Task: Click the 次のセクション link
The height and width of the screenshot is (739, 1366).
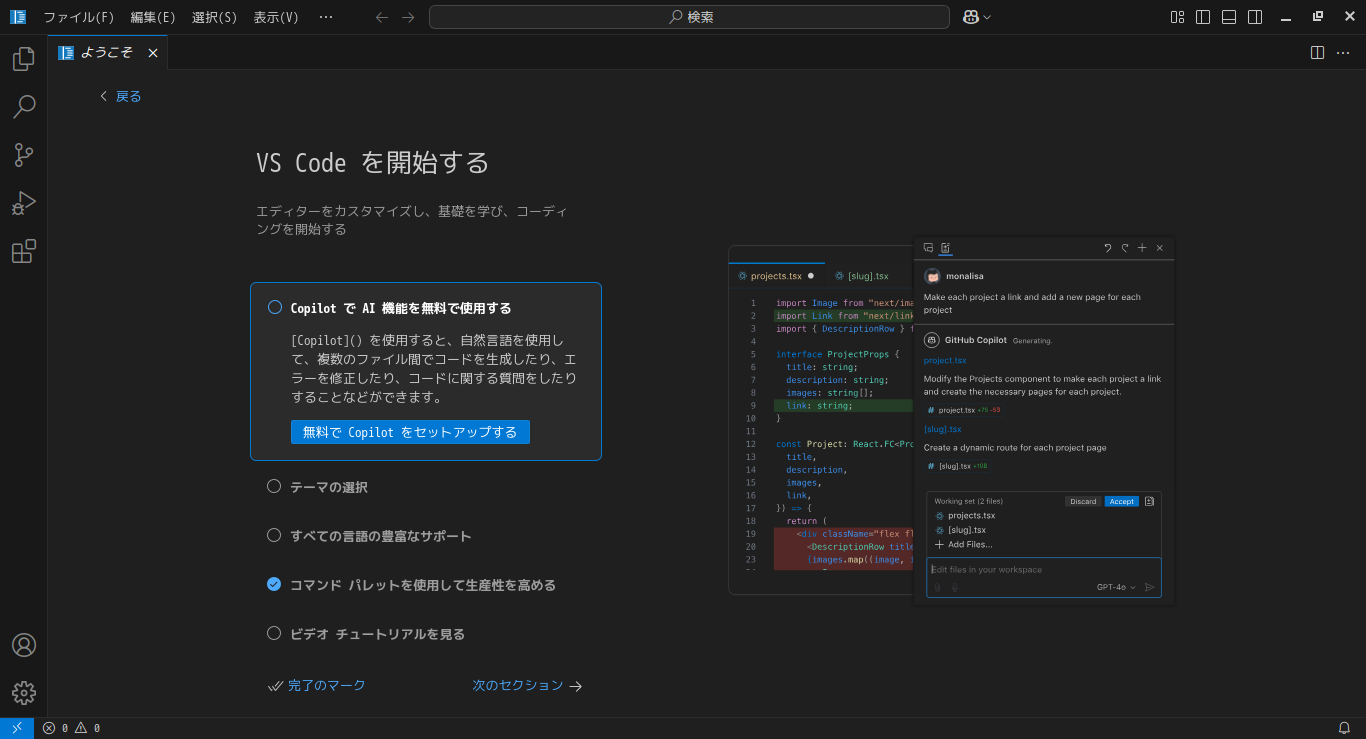Action: pyautogui.click(x=517, y=685)
